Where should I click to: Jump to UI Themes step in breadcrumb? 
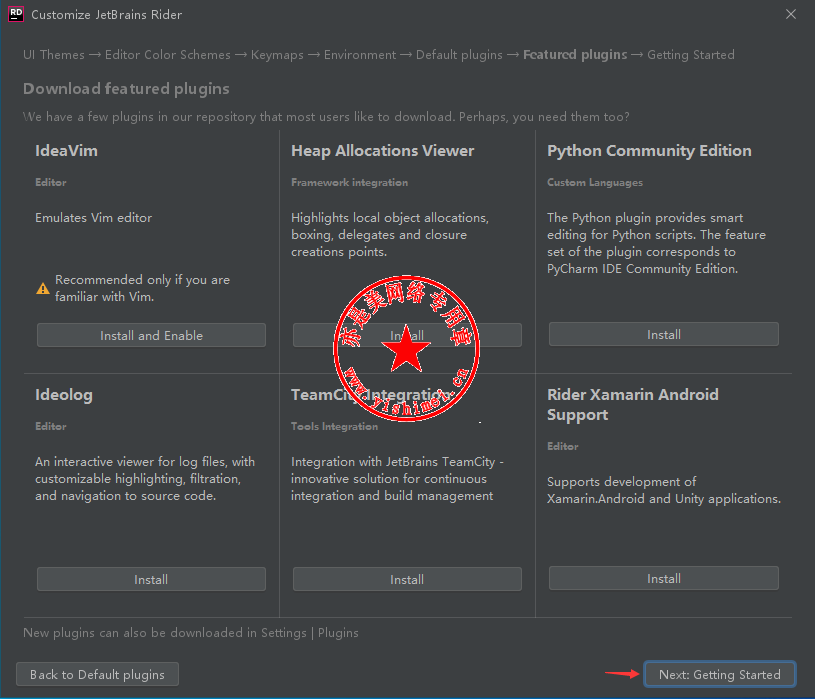click(54, 55)
